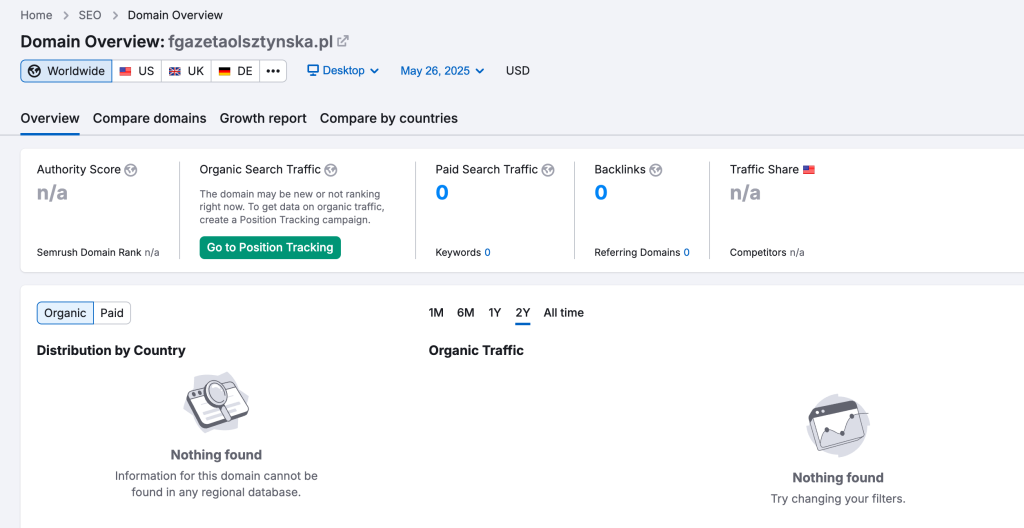This screenshot has width=1024, height=528.
Task: Click the USD currency label
Action: [x=518, y=71]
